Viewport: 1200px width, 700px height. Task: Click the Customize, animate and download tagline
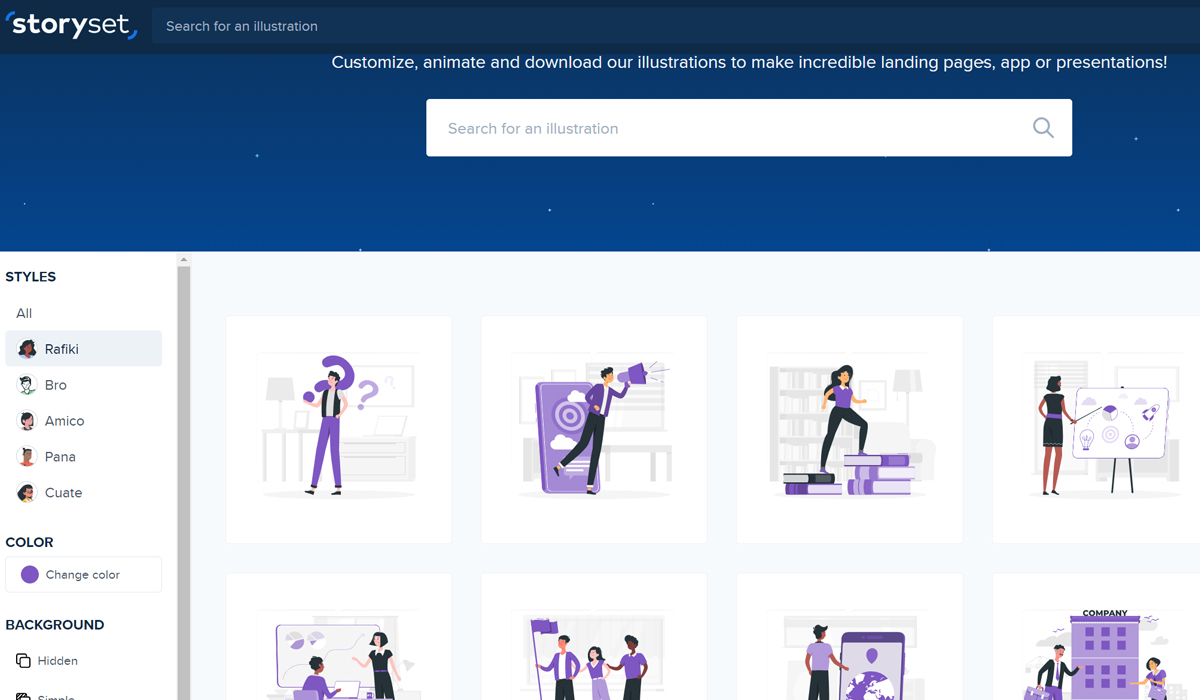pyautogui.click(x=749, y=62)
